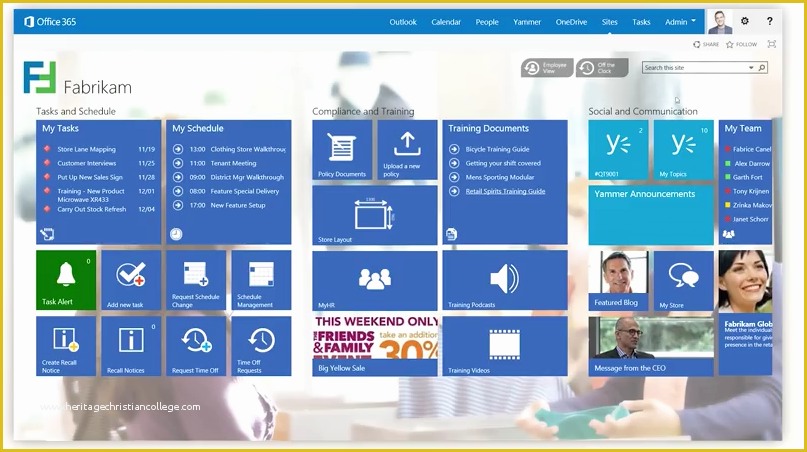The height and width of the screenshot is (452, 807).
Task: Click the SHARE button
Action: click(x=706, y=44)
